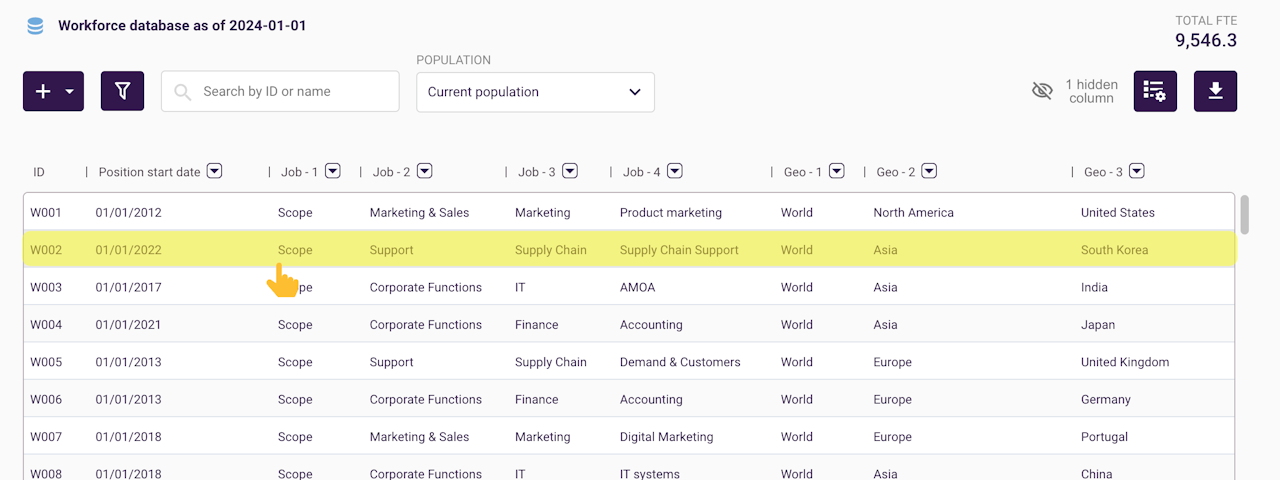1280x480 pixels.
Task: Open Job - 2 column dropdown arrow
Action: pyautogui.click(x=425, y=172)
